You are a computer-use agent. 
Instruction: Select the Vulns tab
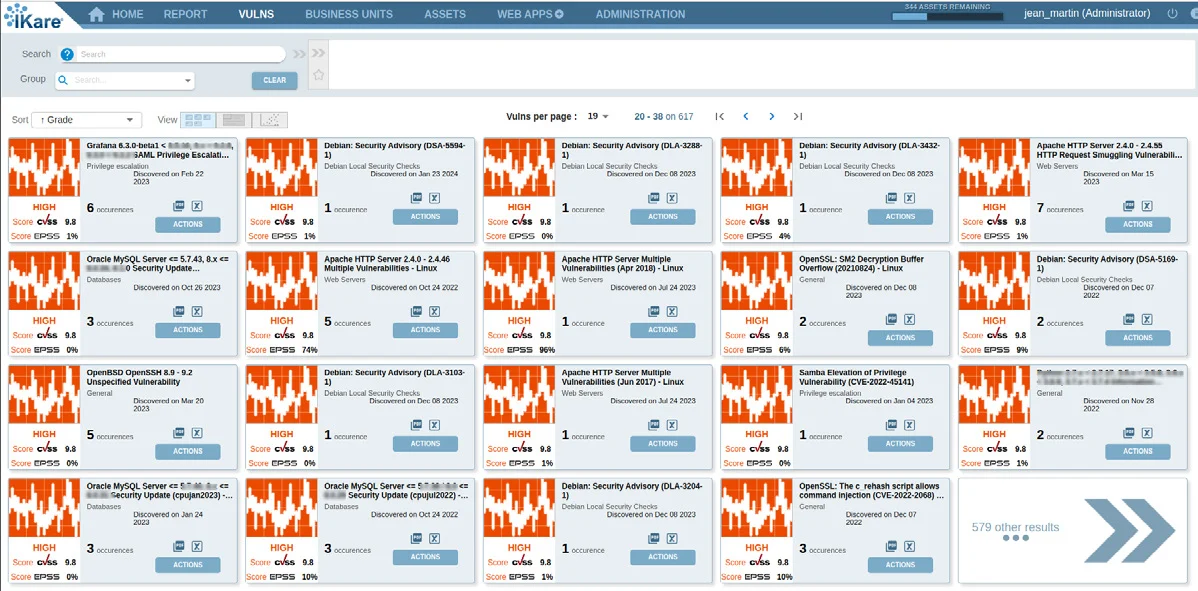(256, 14)
